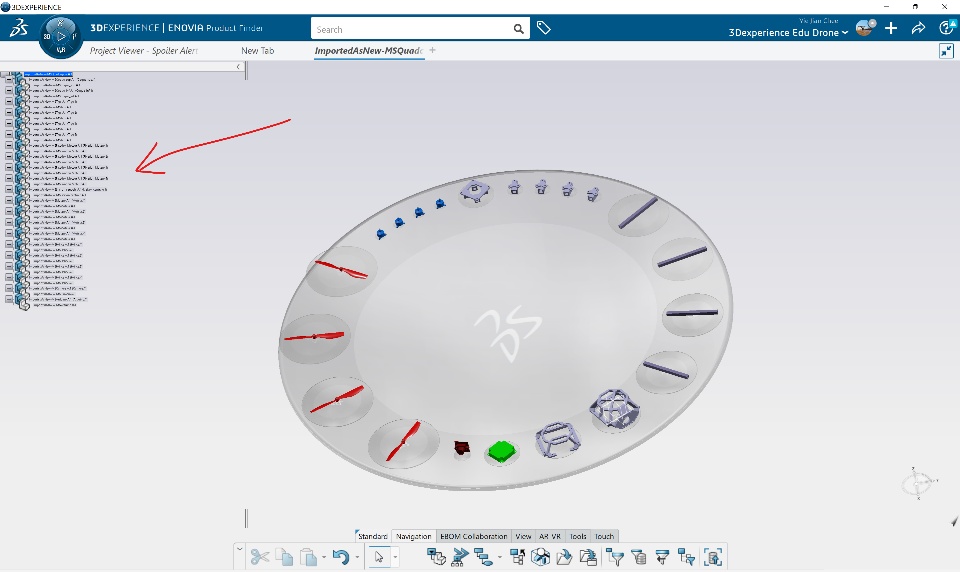The image size is (960, 572).
Task: Click the tree-with-arrow expand icon
Action: pyautogui.click(x=517, y=557)
